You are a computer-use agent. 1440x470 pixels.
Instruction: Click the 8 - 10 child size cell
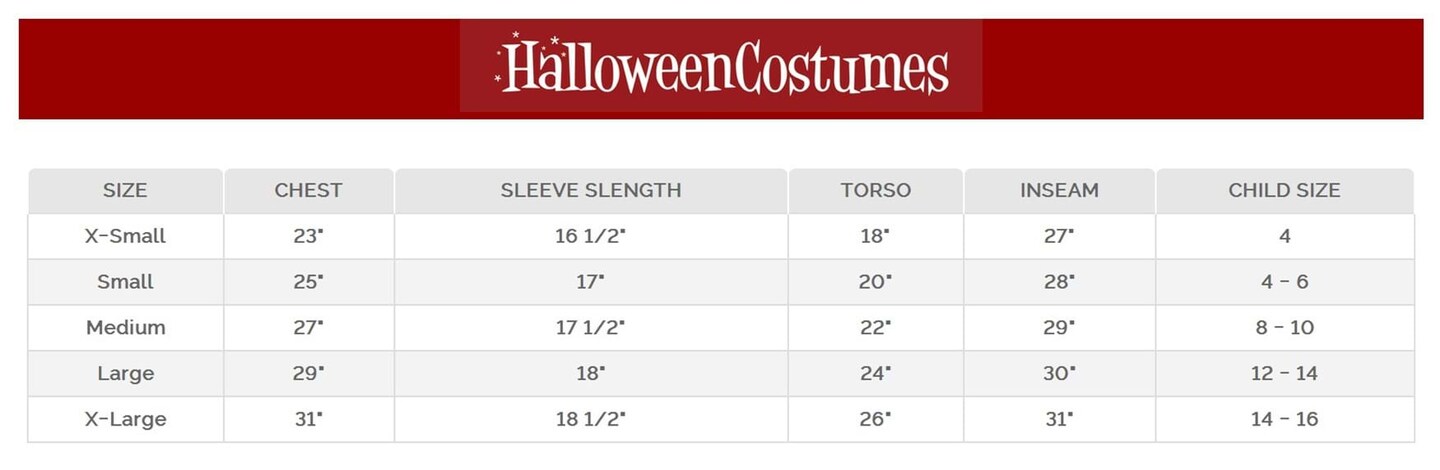point(1284,328)
